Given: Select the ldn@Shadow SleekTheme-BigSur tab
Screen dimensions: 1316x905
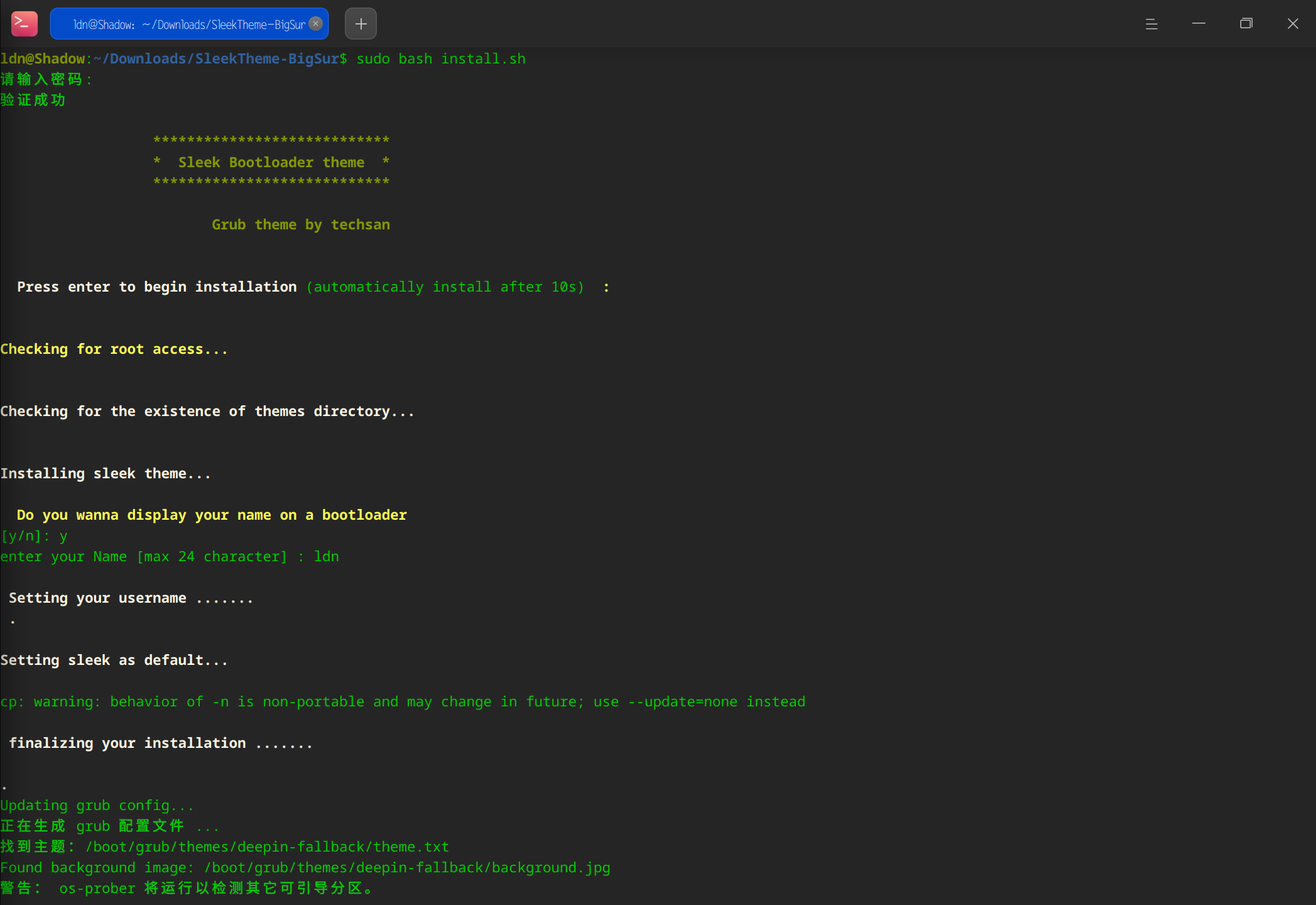Looking at the screenshot, I should [x=189, y=24].
